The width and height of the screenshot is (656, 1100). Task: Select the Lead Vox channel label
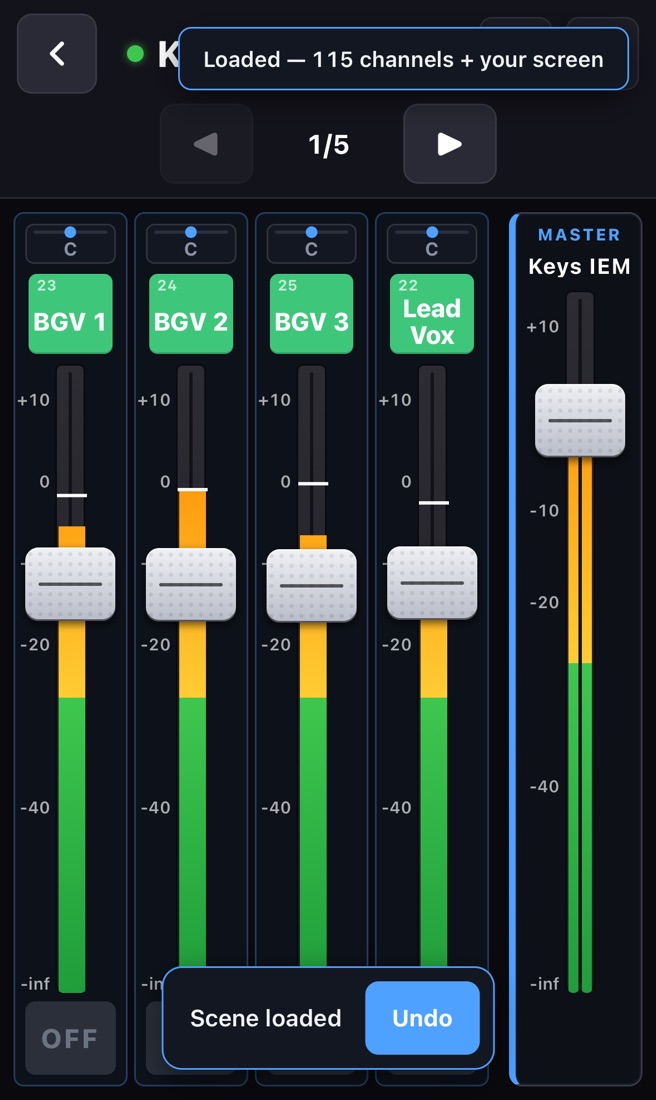pos(432,314)
